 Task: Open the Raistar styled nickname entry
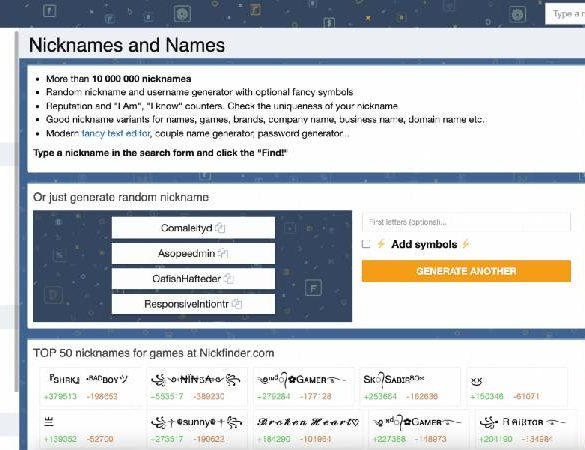coord(523,422)
